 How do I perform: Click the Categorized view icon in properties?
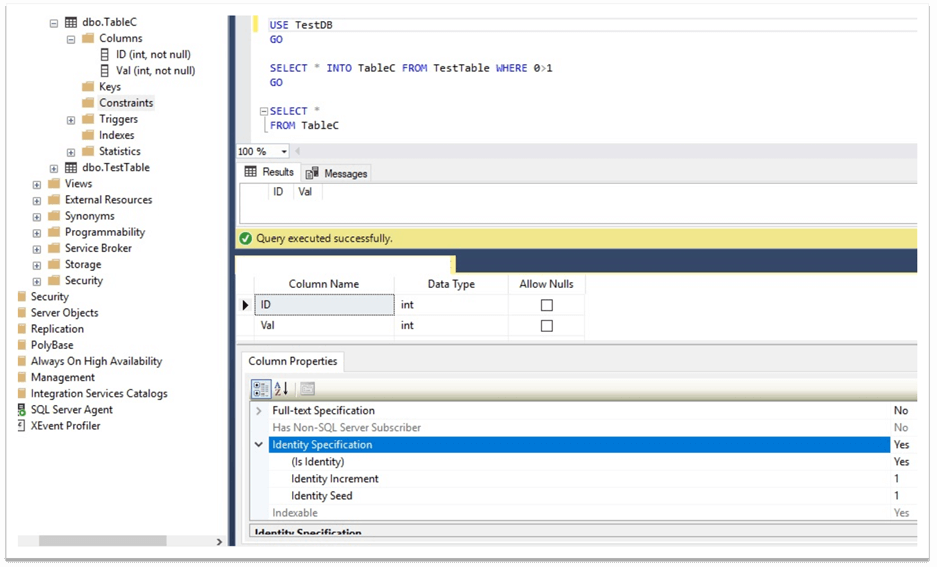[261, 389]
